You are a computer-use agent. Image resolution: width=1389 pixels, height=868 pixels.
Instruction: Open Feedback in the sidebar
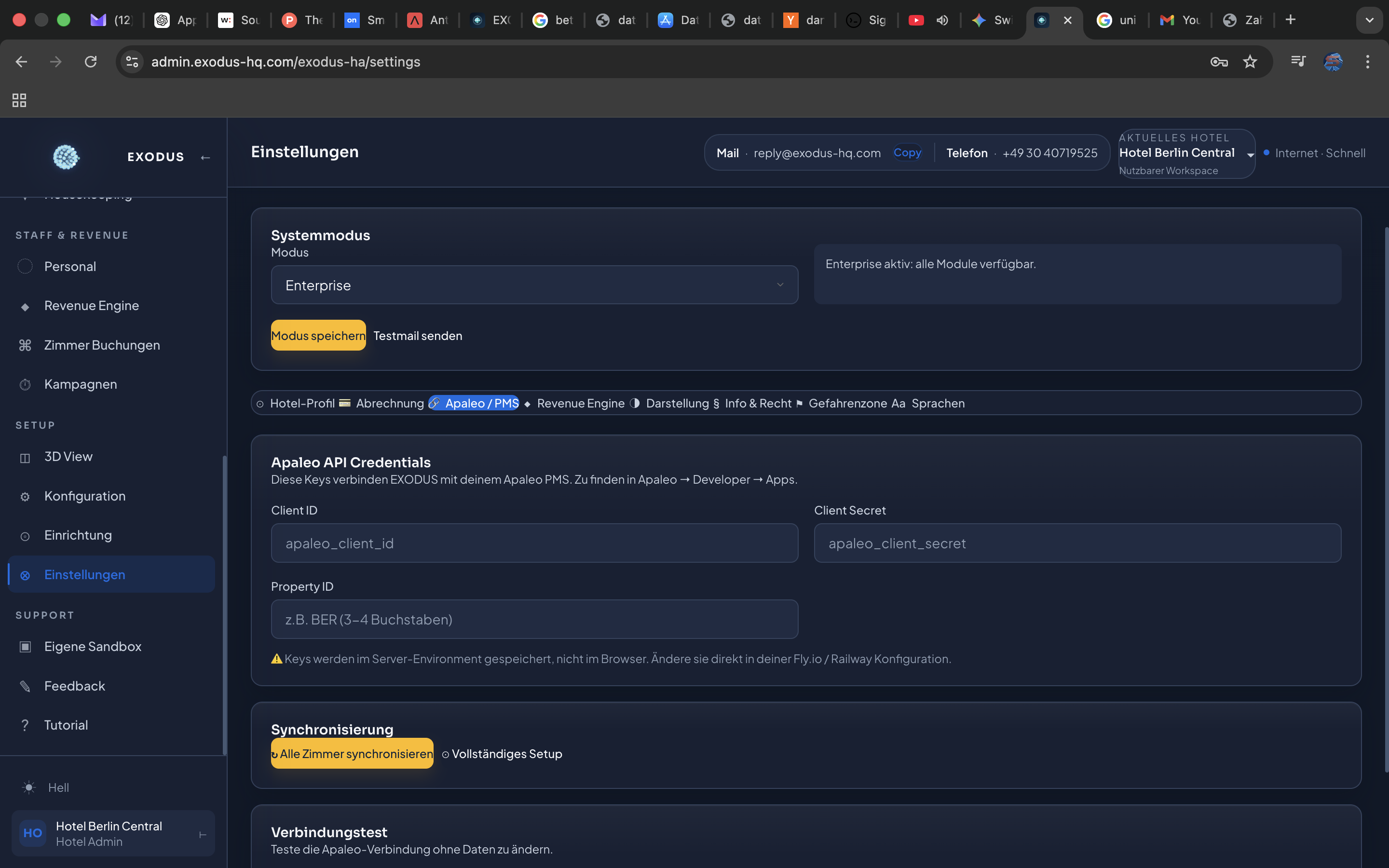pos(111,686)
